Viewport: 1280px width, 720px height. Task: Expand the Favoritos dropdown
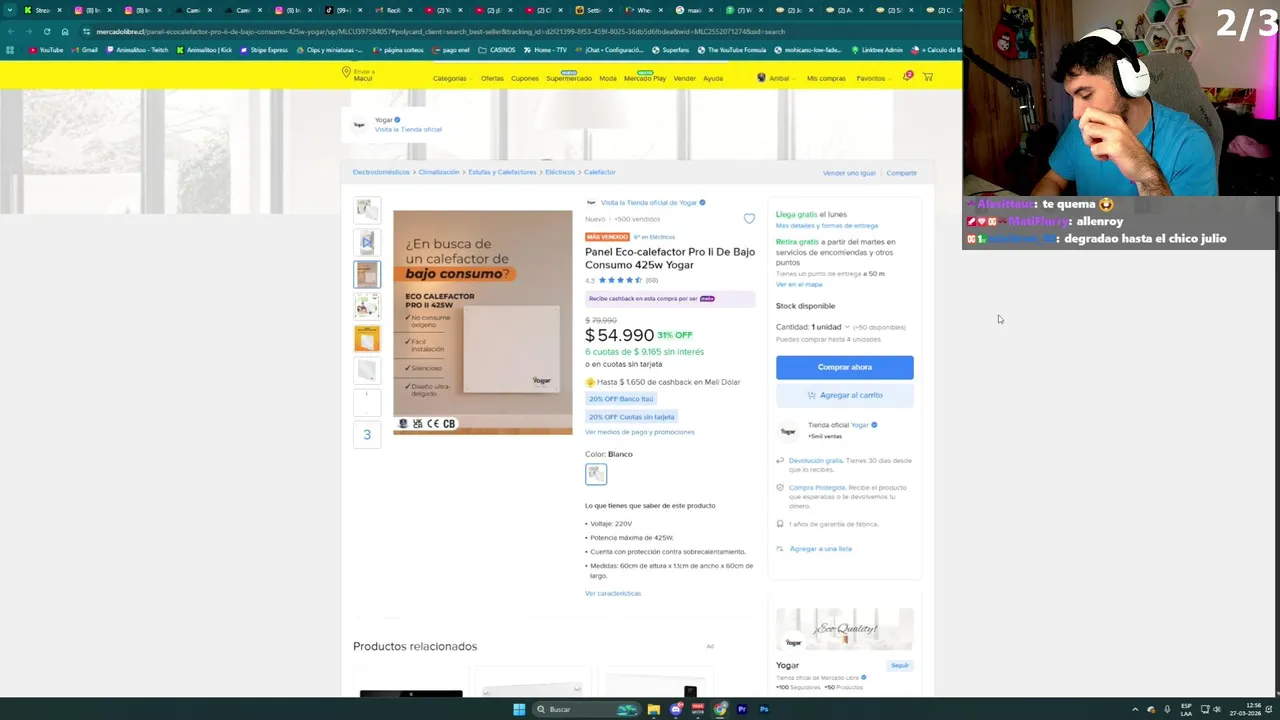[x=873, y=78]
